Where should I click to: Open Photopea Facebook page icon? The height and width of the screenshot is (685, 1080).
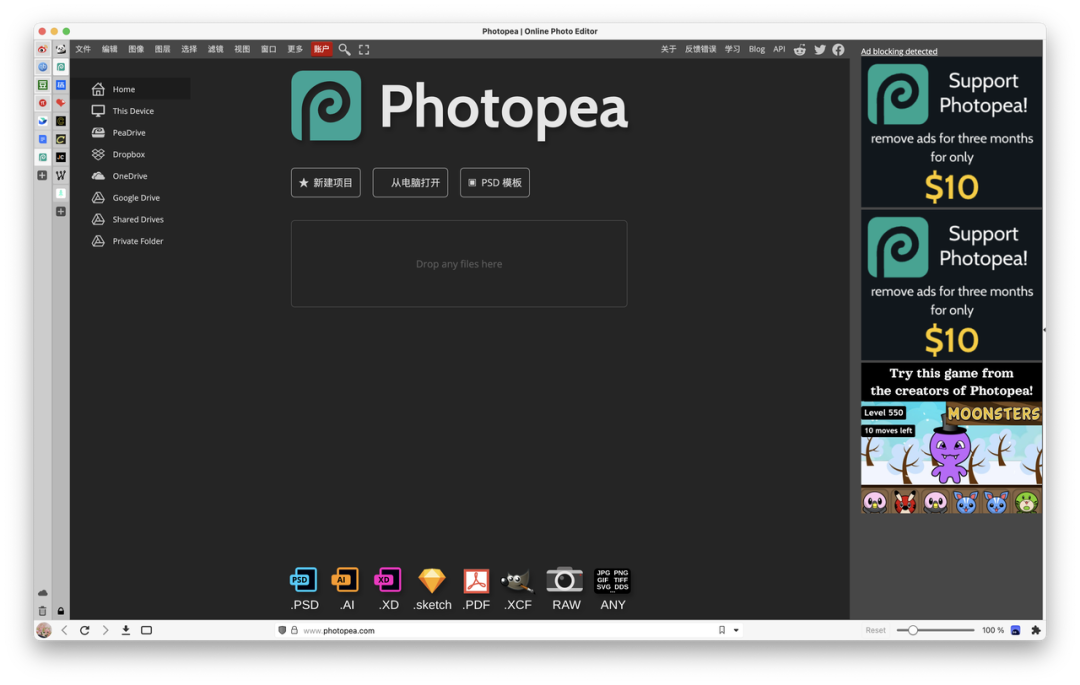point(838,50)
